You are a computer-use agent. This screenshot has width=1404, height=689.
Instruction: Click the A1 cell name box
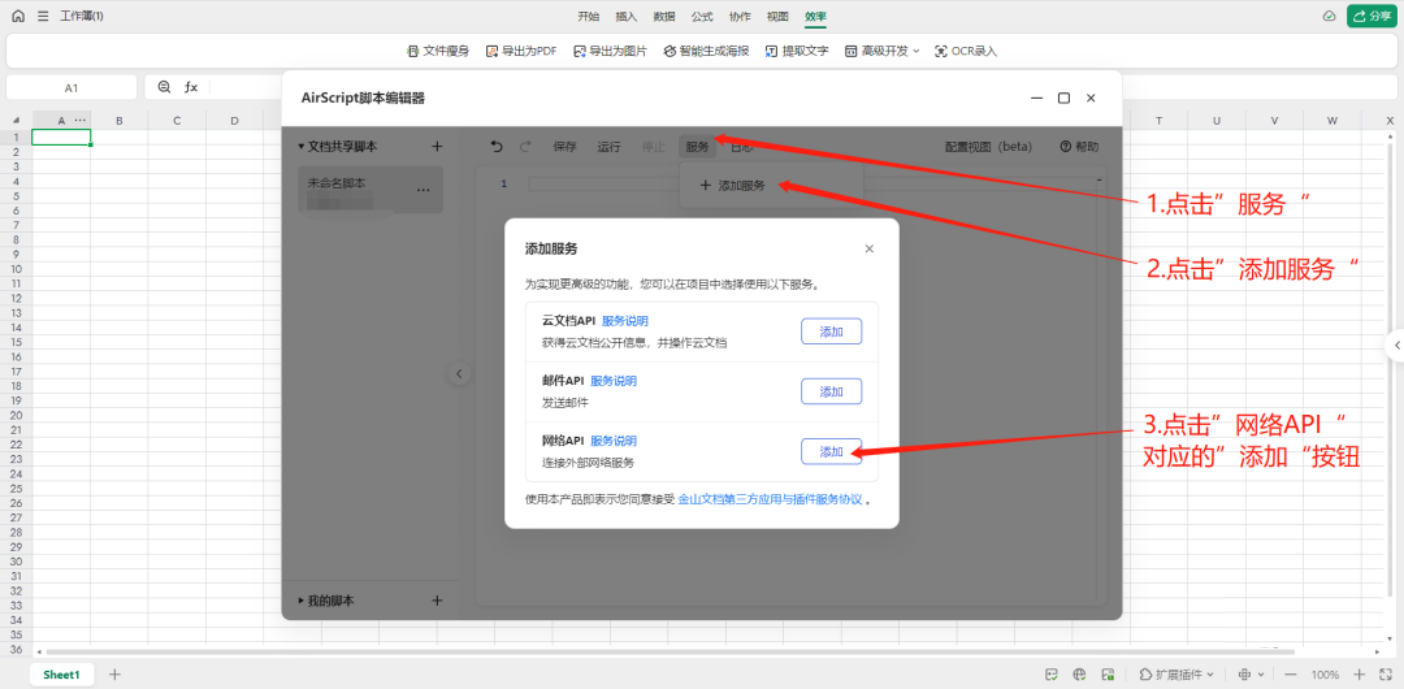[x=71, y=88]
